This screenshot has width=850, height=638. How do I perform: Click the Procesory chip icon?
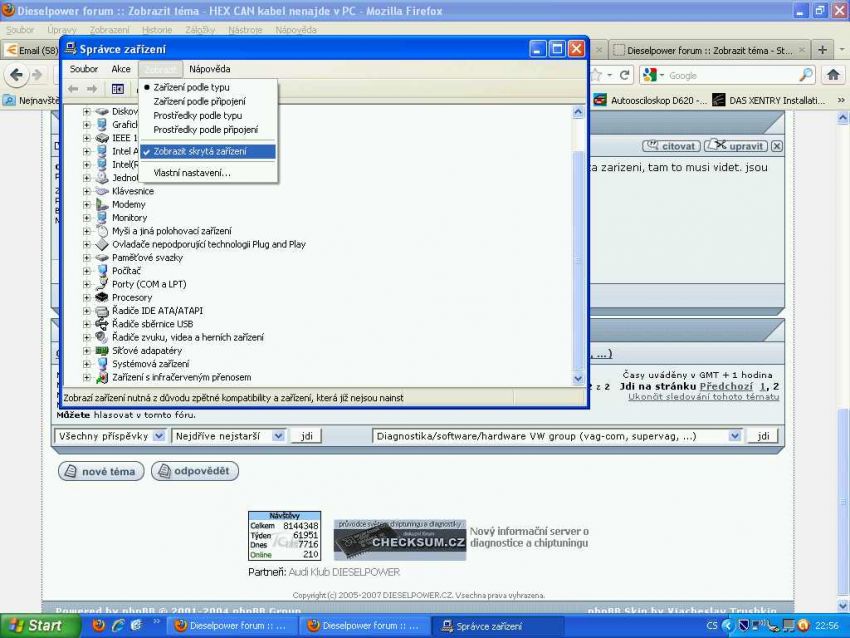[x=102, y=297]
